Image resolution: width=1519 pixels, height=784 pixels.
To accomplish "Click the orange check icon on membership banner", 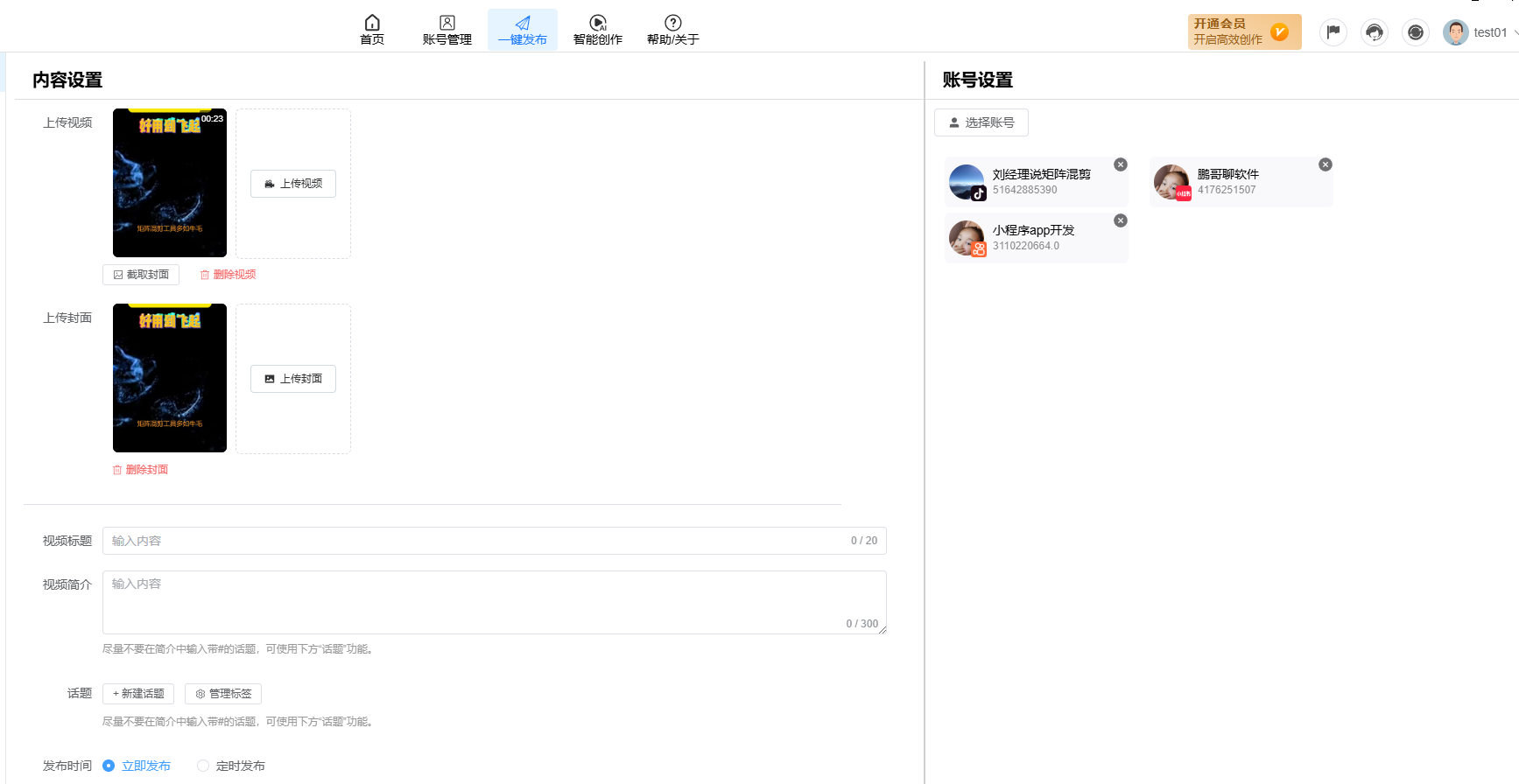I will (x=1279, y=32).
